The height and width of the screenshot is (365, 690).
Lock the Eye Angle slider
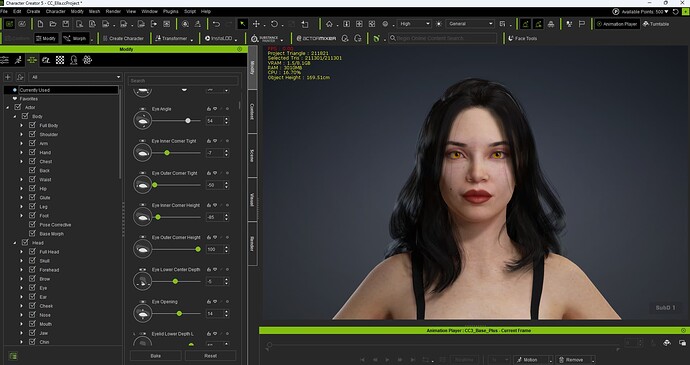(209, 109)
